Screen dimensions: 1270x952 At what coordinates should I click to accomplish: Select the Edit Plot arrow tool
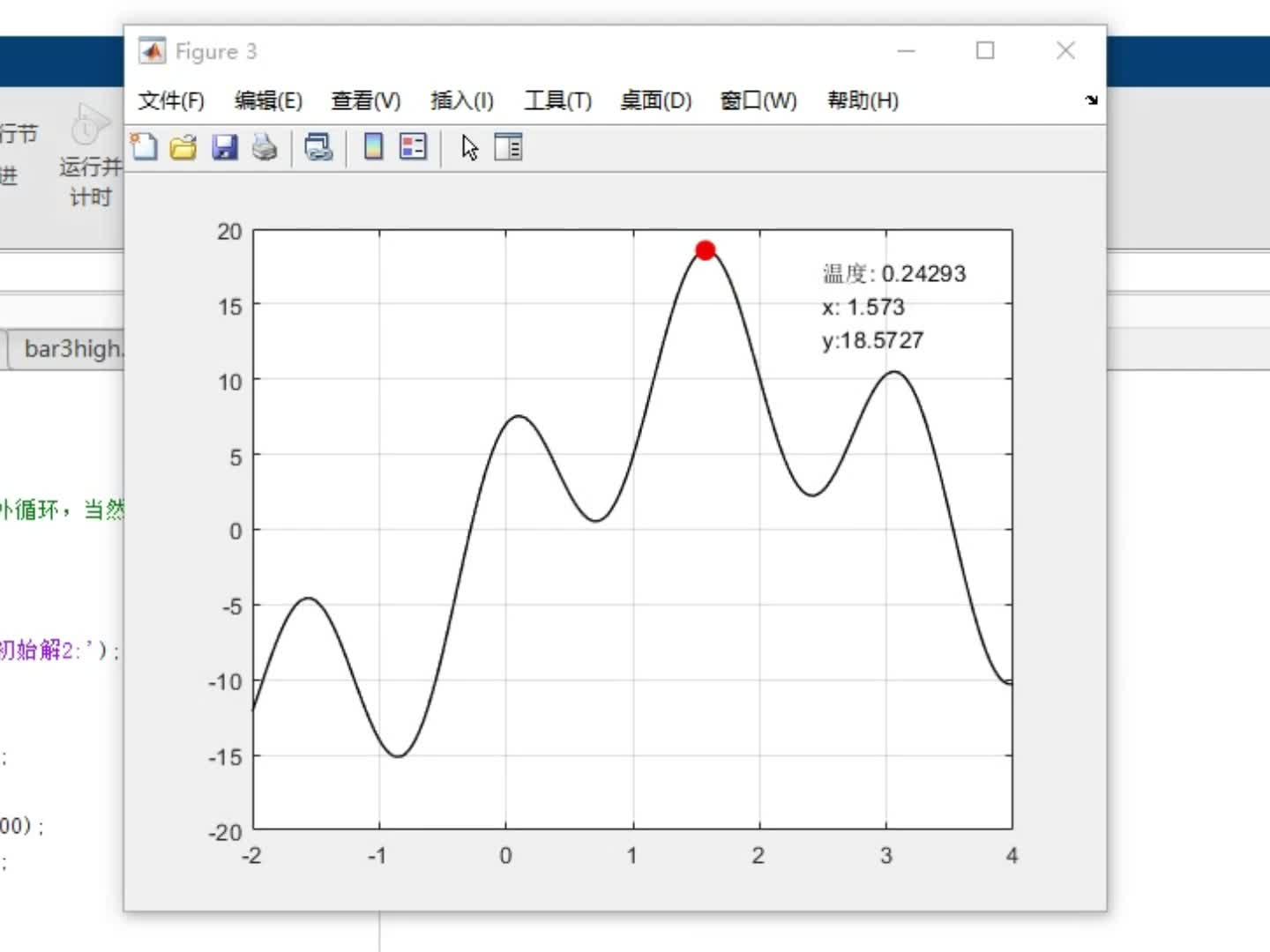point(469,147)
